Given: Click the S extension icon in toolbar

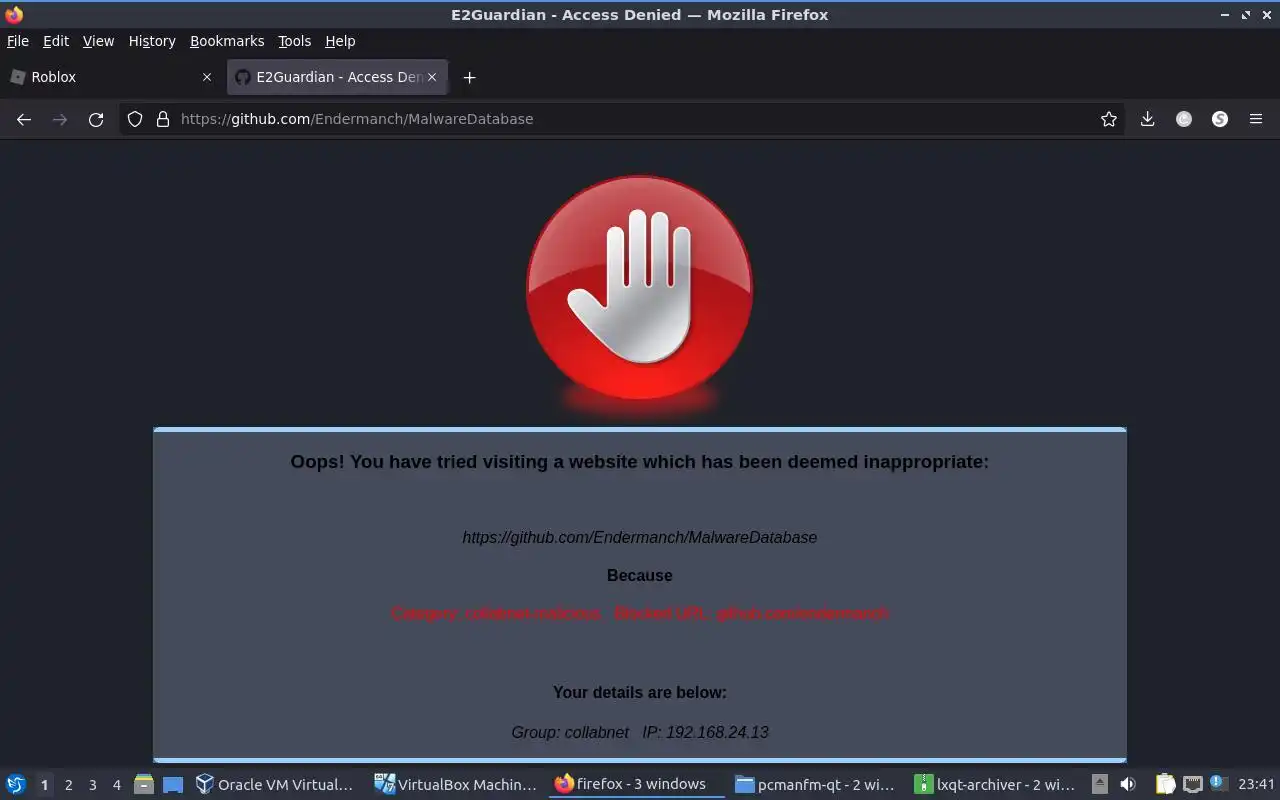Looking at the screenshot, I should click(1220, 119).
